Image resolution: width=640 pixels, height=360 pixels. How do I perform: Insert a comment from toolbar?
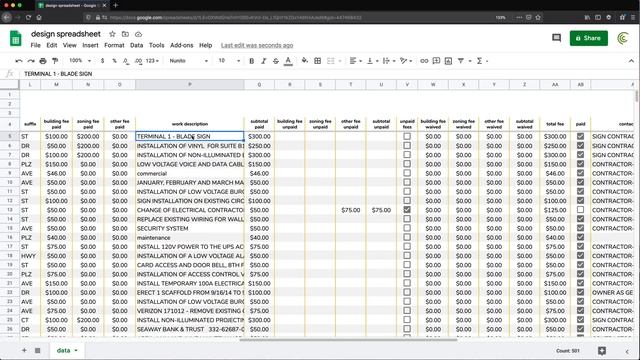pos(436,61)
